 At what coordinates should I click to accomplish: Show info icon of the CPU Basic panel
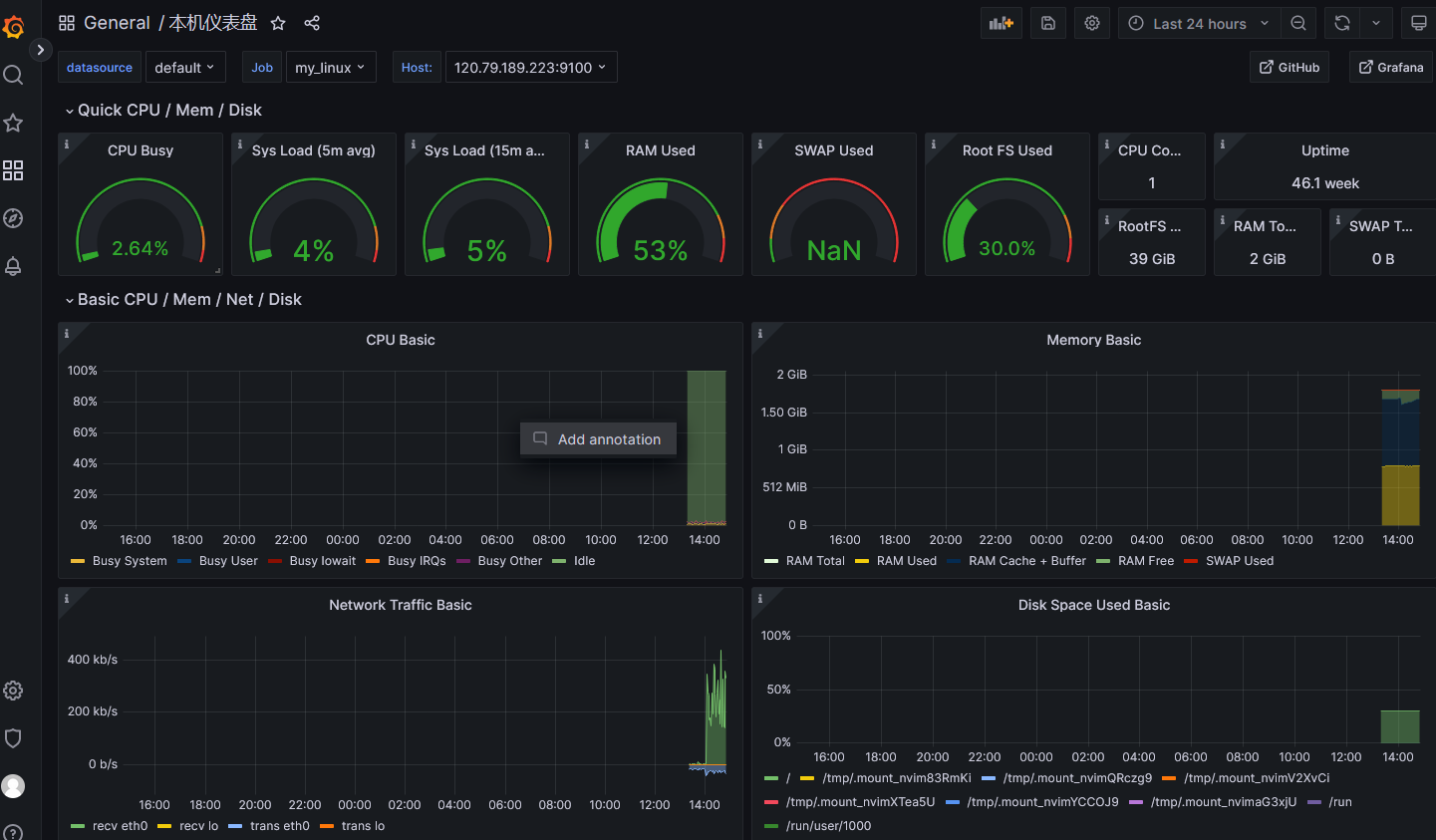pyautogui.click(x=67, y=333)
